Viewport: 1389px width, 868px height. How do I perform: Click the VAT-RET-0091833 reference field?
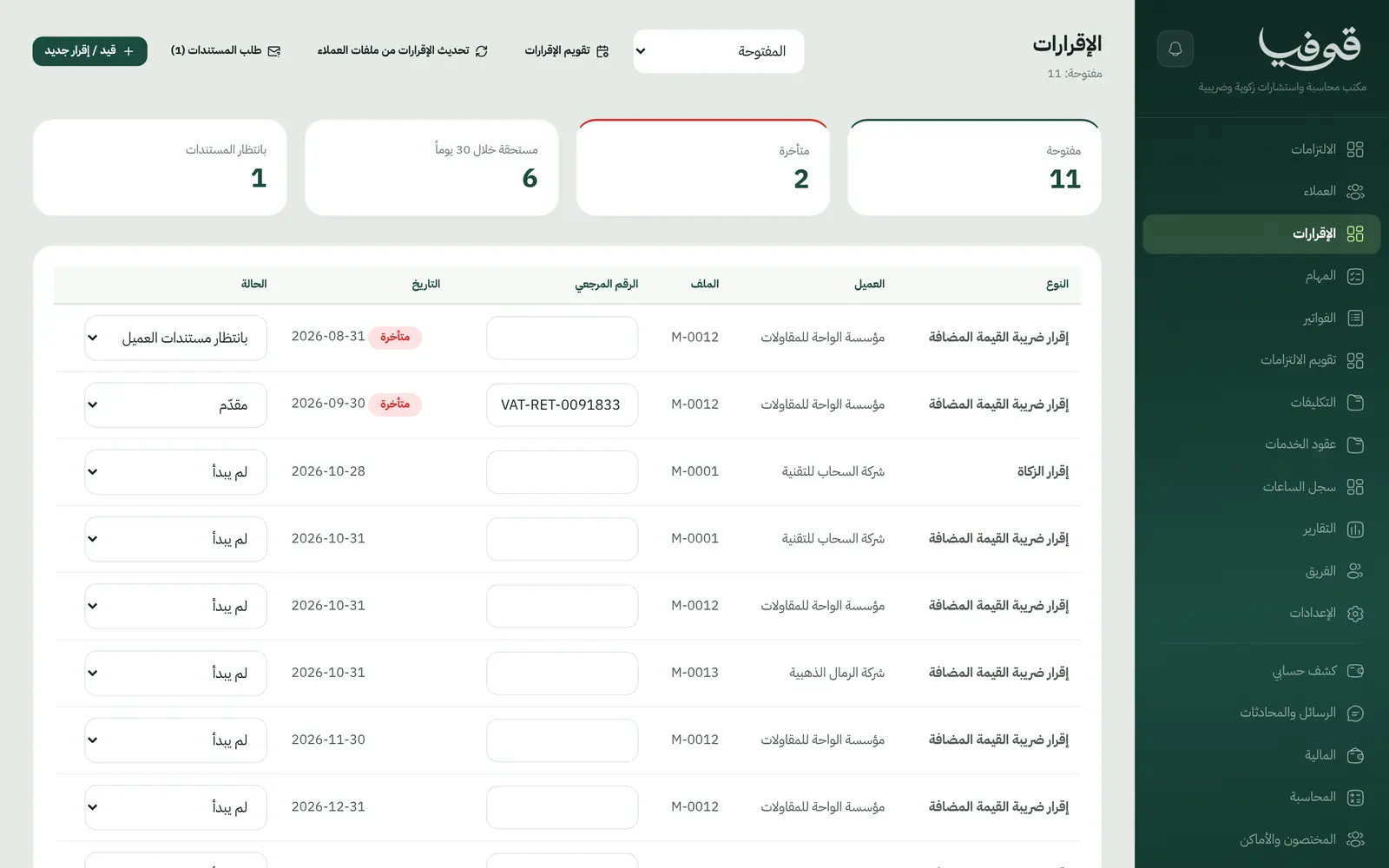[x=563, y=404]
